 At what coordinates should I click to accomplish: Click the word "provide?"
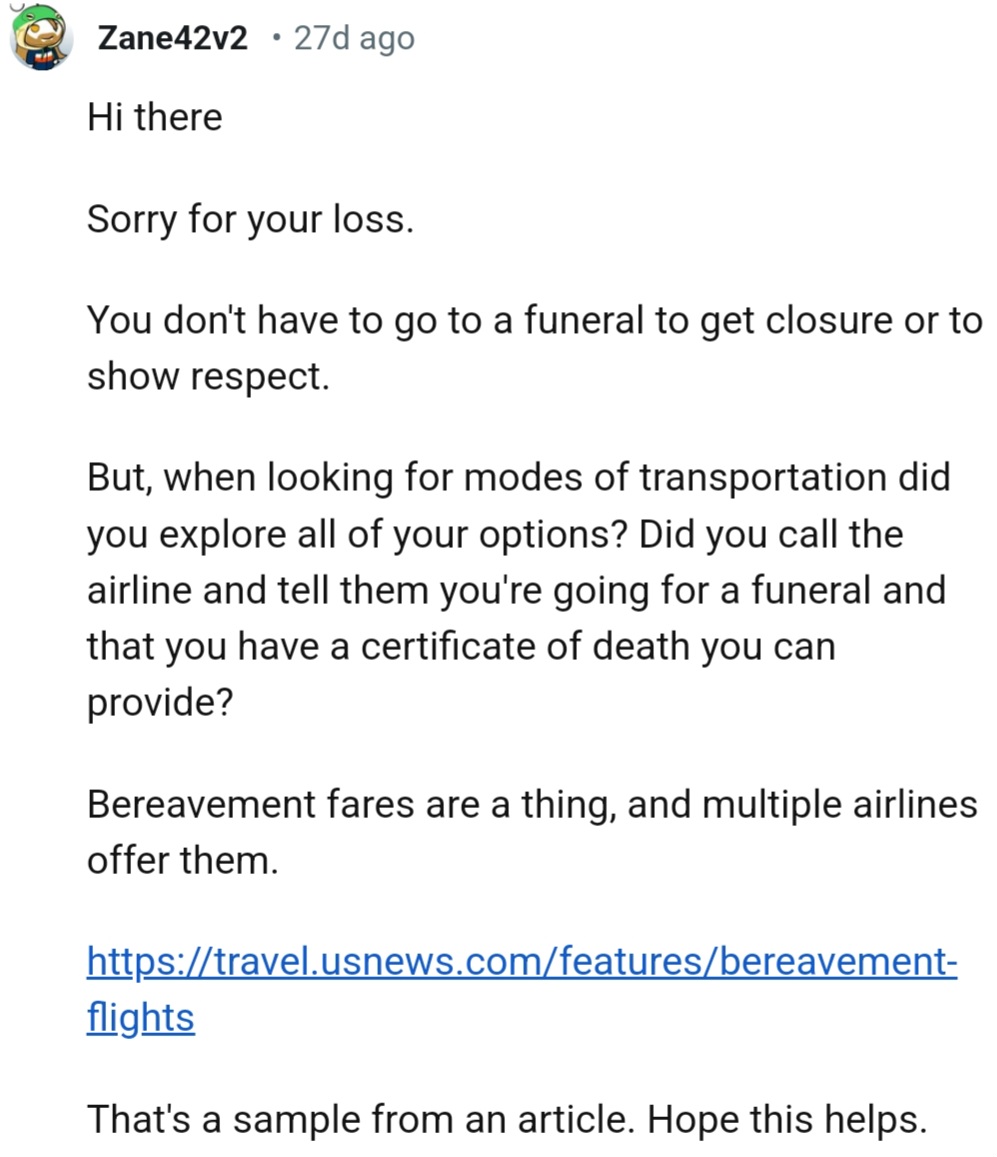pos(160,702)
